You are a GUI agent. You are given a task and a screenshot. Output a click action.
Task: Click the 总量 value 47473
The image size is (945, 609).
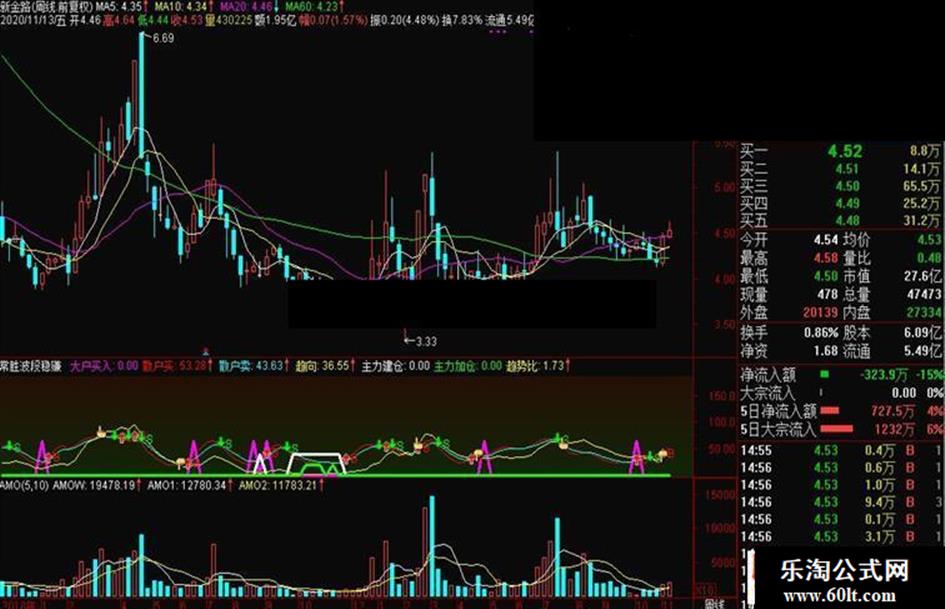[x=923, y=294]
